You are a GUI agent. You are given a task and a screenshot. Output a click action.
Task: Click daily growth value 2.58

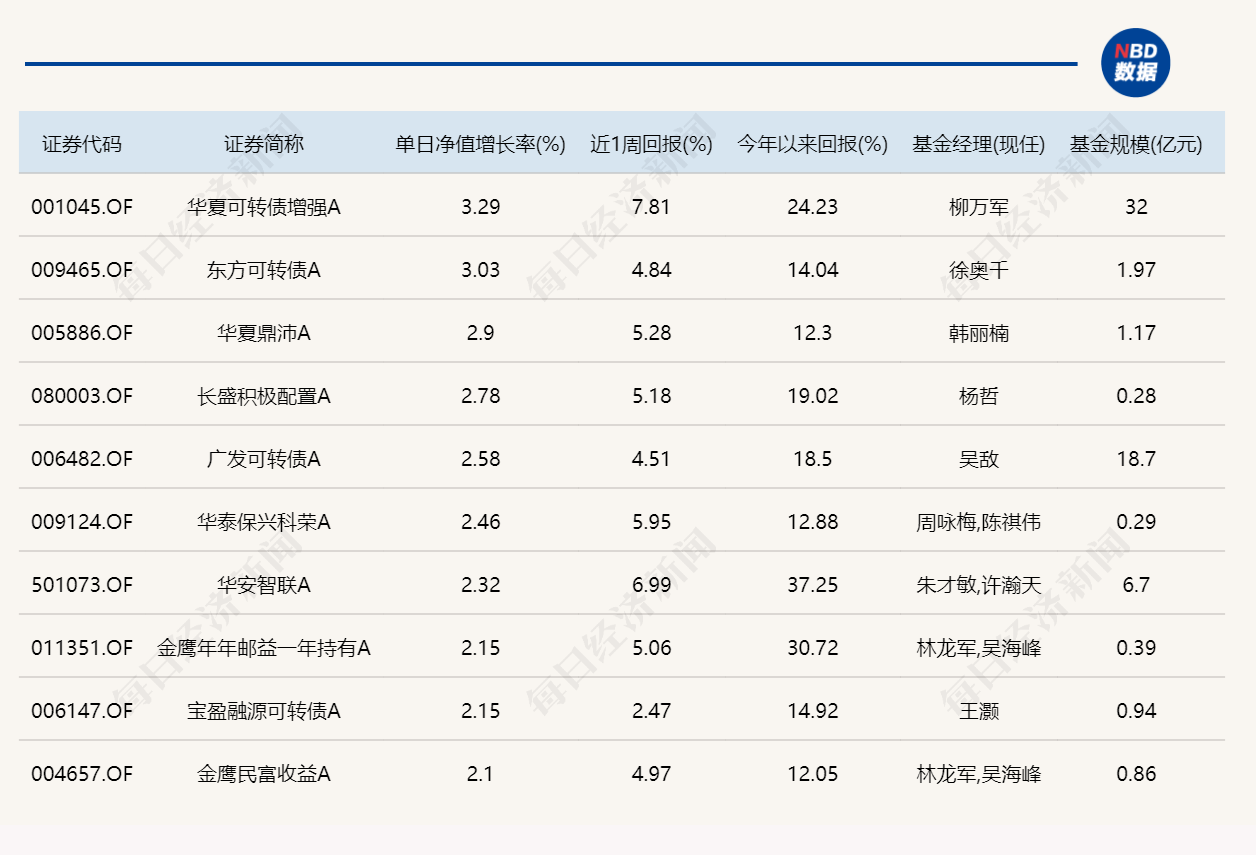point(481,459)
